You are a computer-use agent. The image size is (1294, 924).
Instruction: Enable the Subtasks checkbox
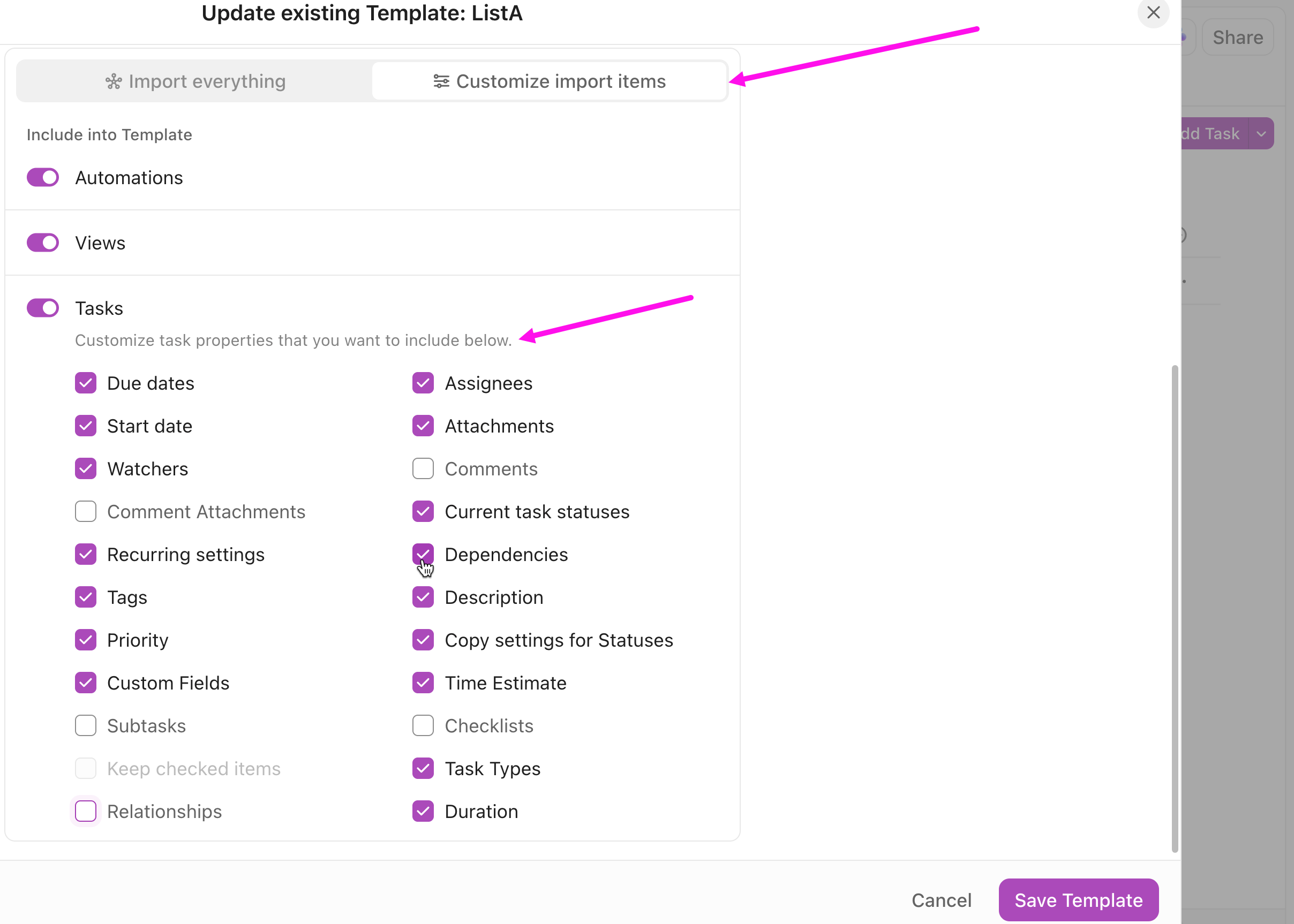(x=85, y=725)
